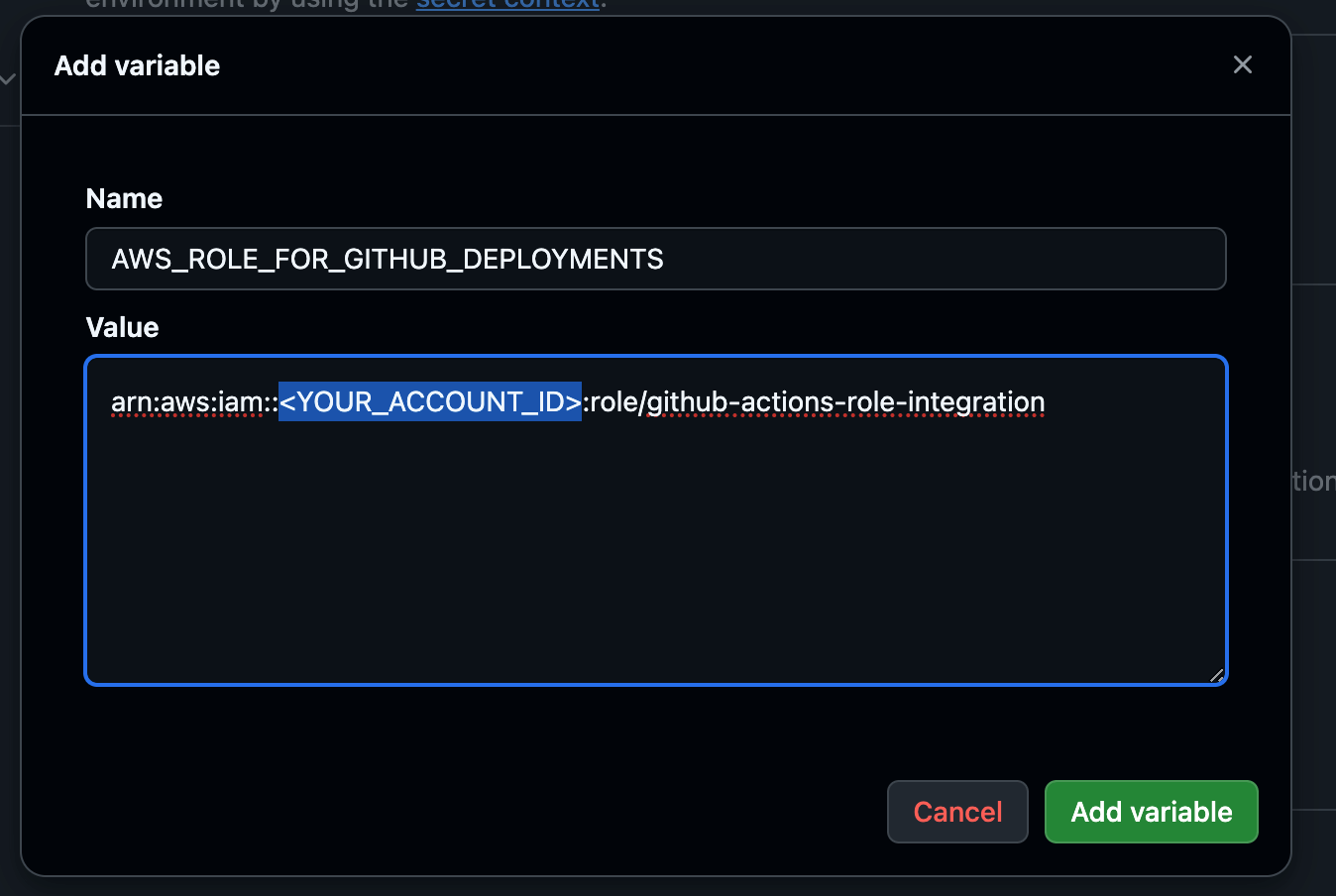The height and width of the screenshot is (896, 1336).
Task: Open the secret context link
Action: click(507, 4)
